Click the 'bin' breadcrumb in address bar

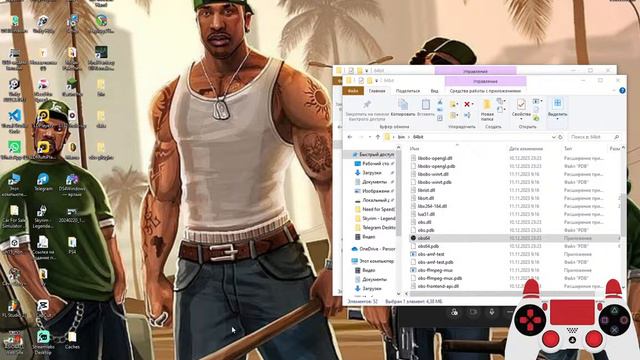click(401, 137)
